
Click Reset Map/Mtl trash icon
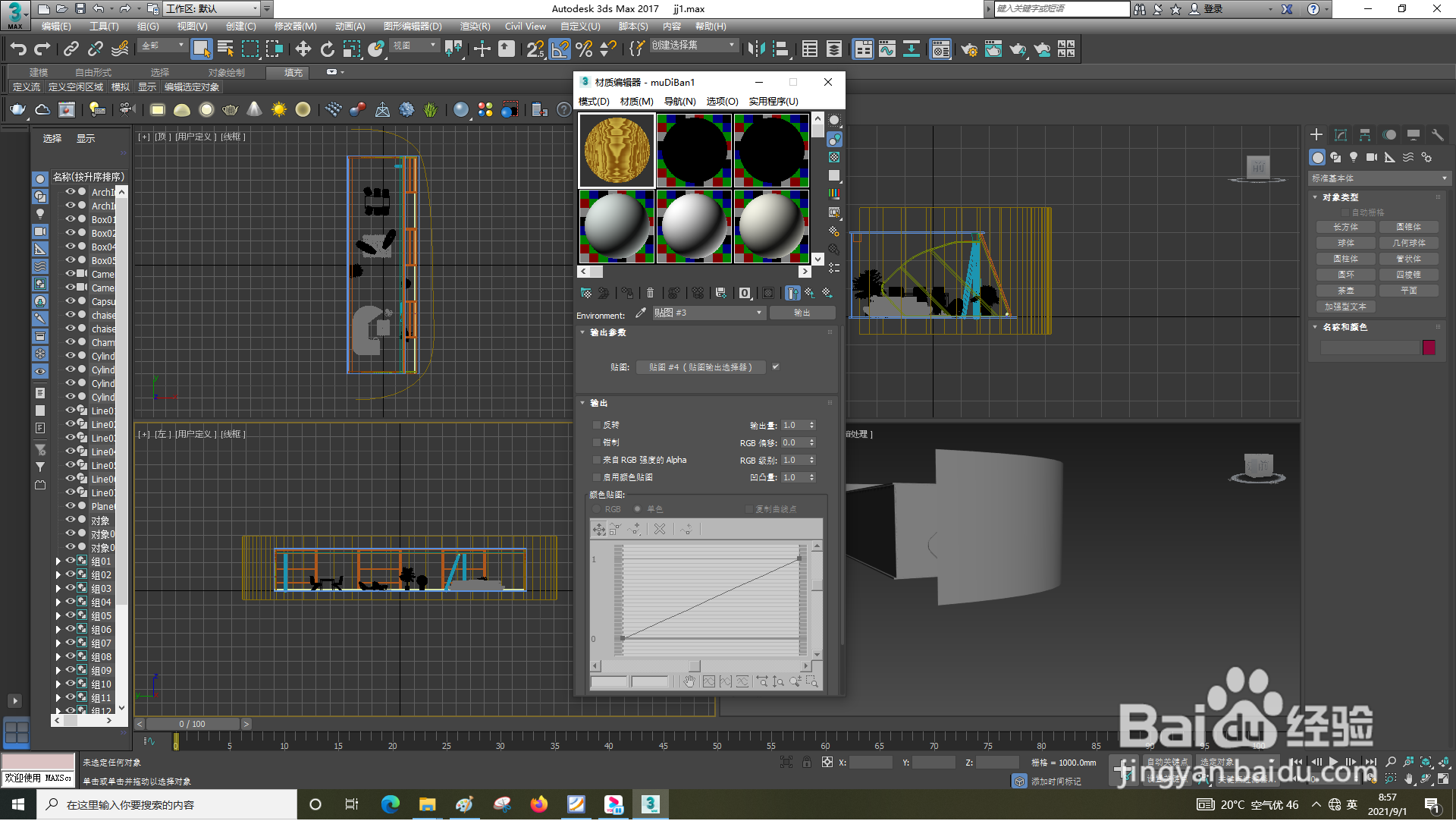(650, 293)
